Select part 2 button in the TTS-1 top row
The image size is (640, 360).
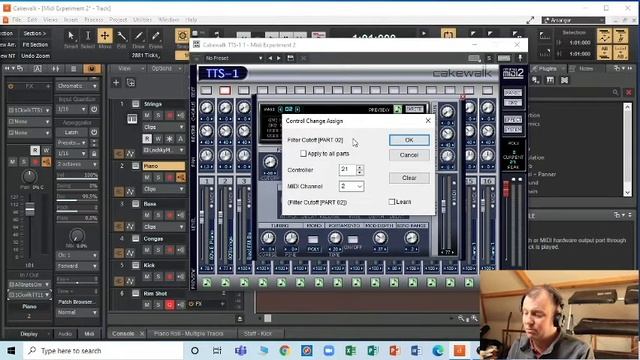tap(225, 90)
